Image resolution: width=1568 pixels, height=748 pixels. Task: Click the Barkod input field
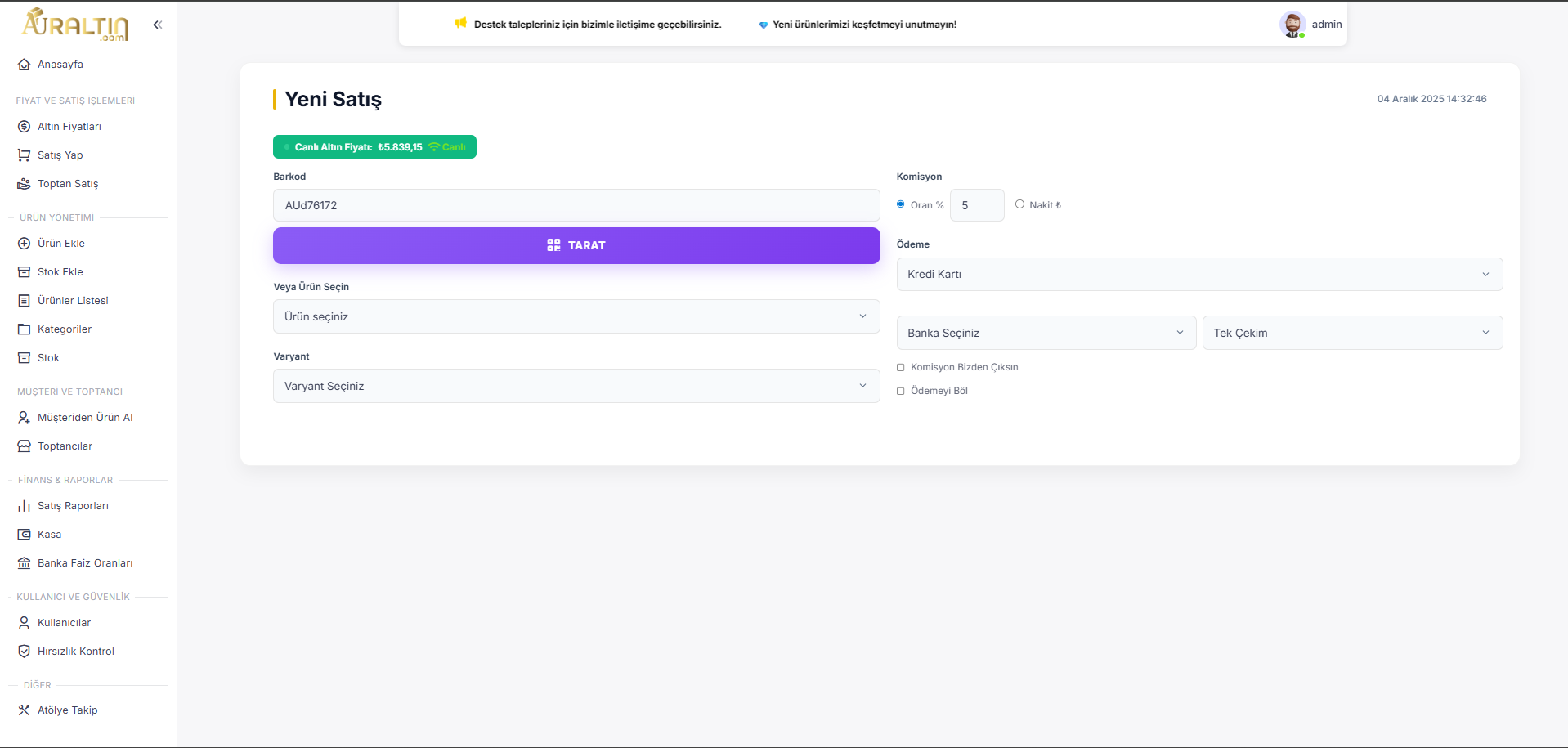tap(576, 205)
